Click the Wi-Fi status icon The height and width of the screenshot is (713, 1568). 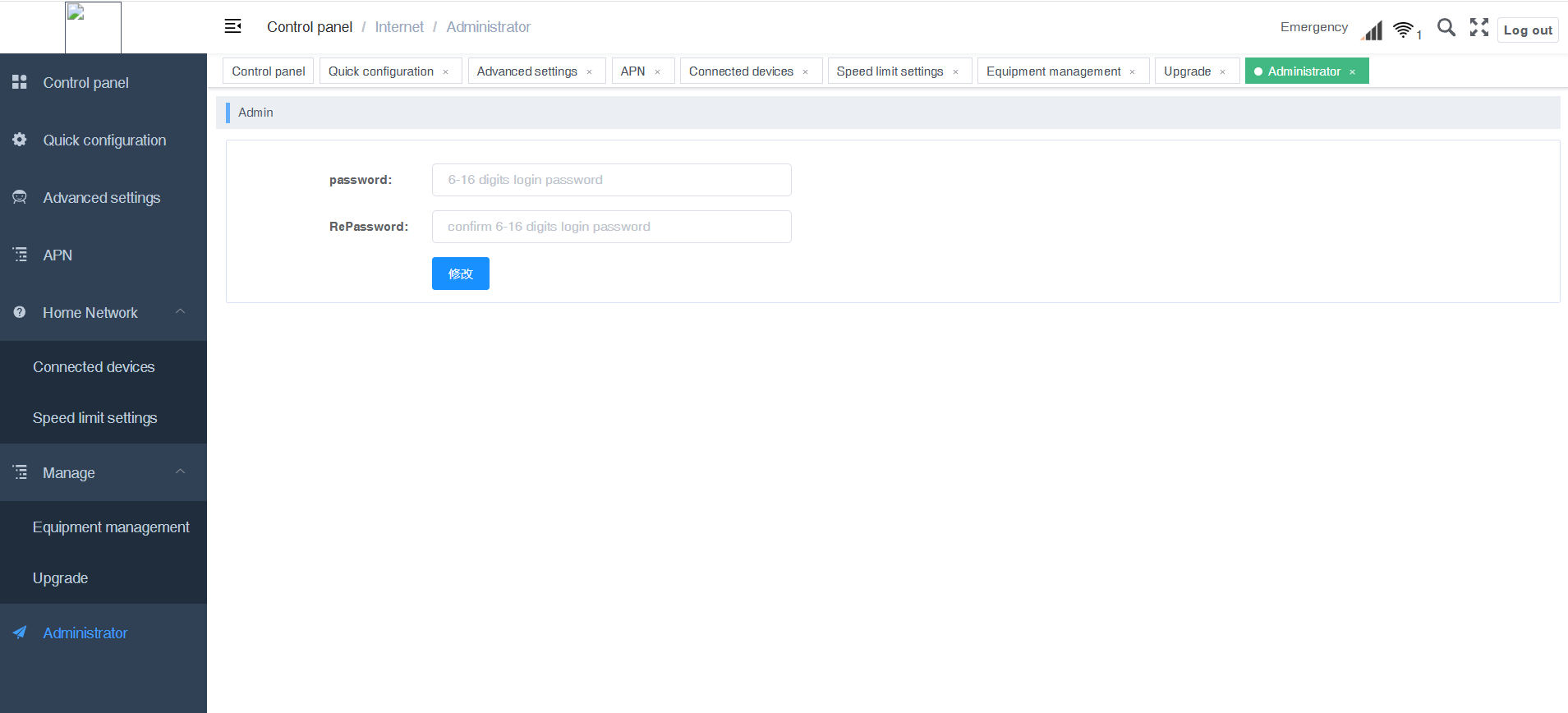pos(1404,30)
